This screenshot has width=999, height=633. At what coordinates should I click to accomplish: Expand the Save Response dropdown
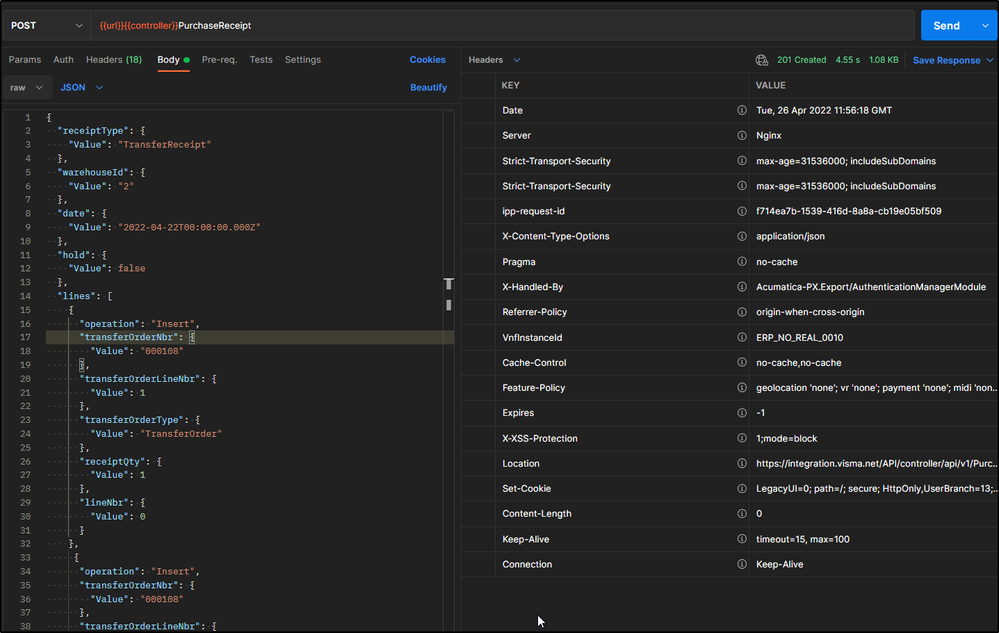point(988,60)
